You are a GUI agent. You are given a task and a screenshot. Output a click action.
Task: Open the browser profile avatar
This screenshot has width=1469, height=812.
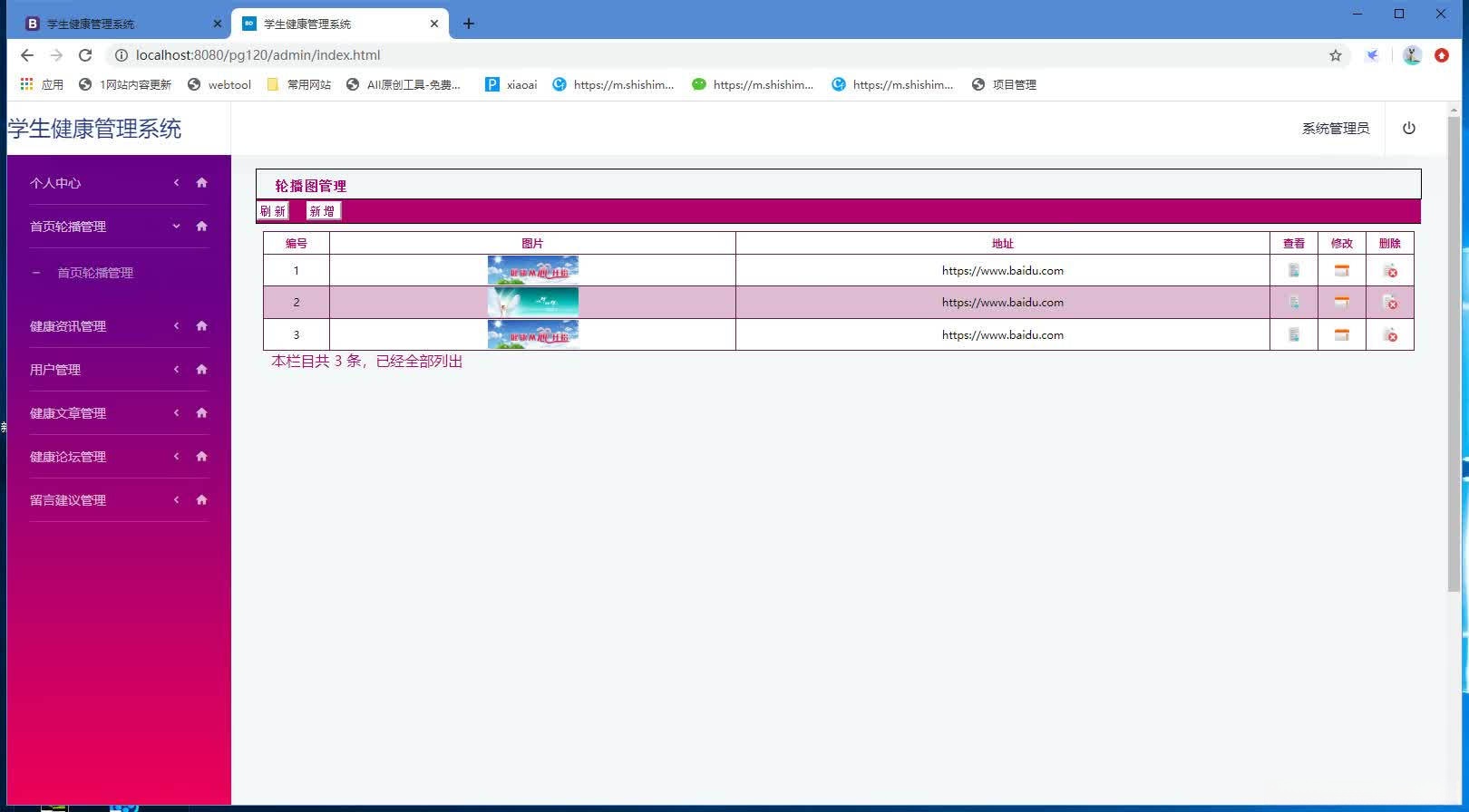click(1412, 55)
